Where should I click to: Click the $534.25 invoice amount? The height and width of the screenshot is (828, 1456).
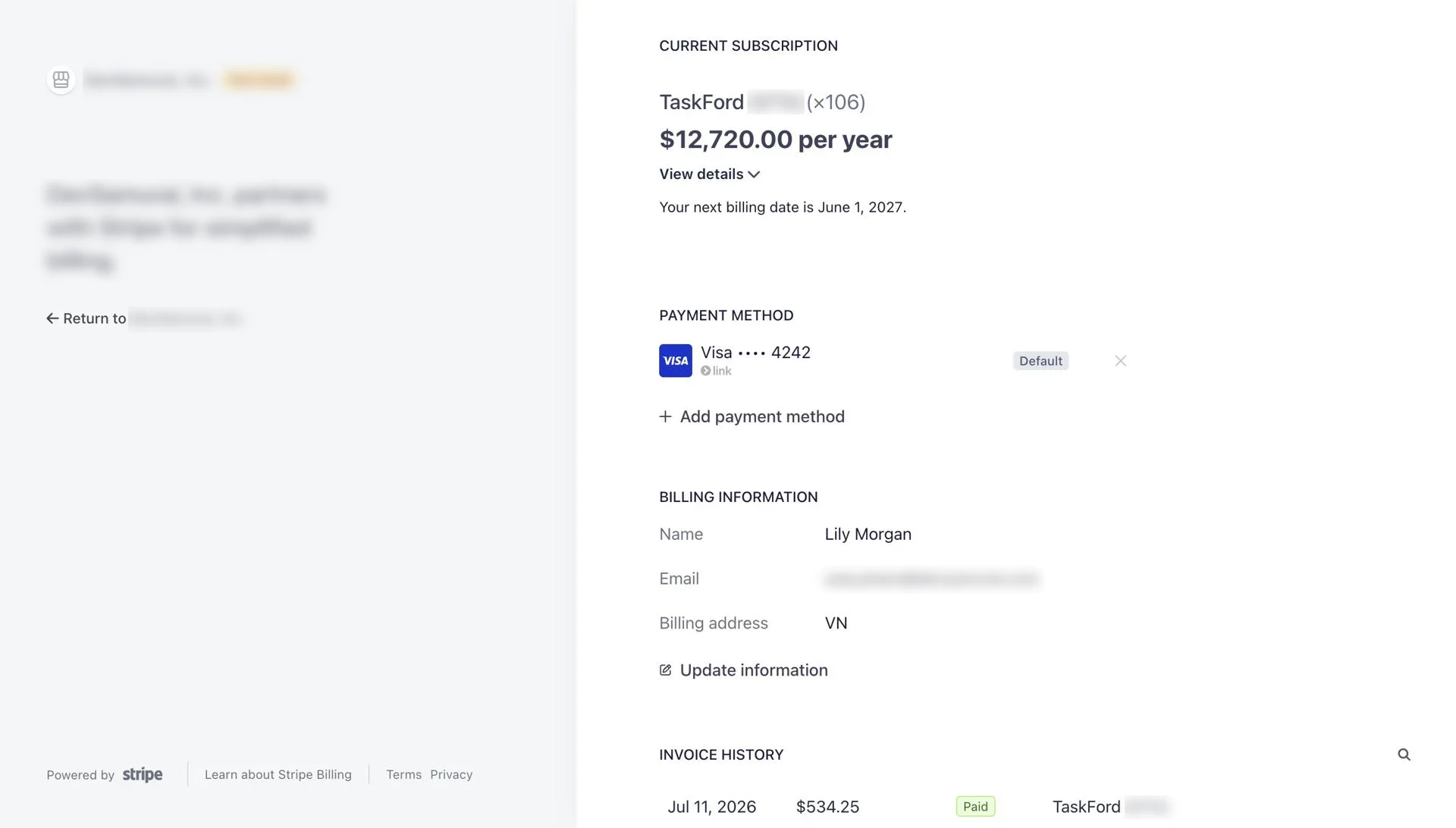pos(827,807)
